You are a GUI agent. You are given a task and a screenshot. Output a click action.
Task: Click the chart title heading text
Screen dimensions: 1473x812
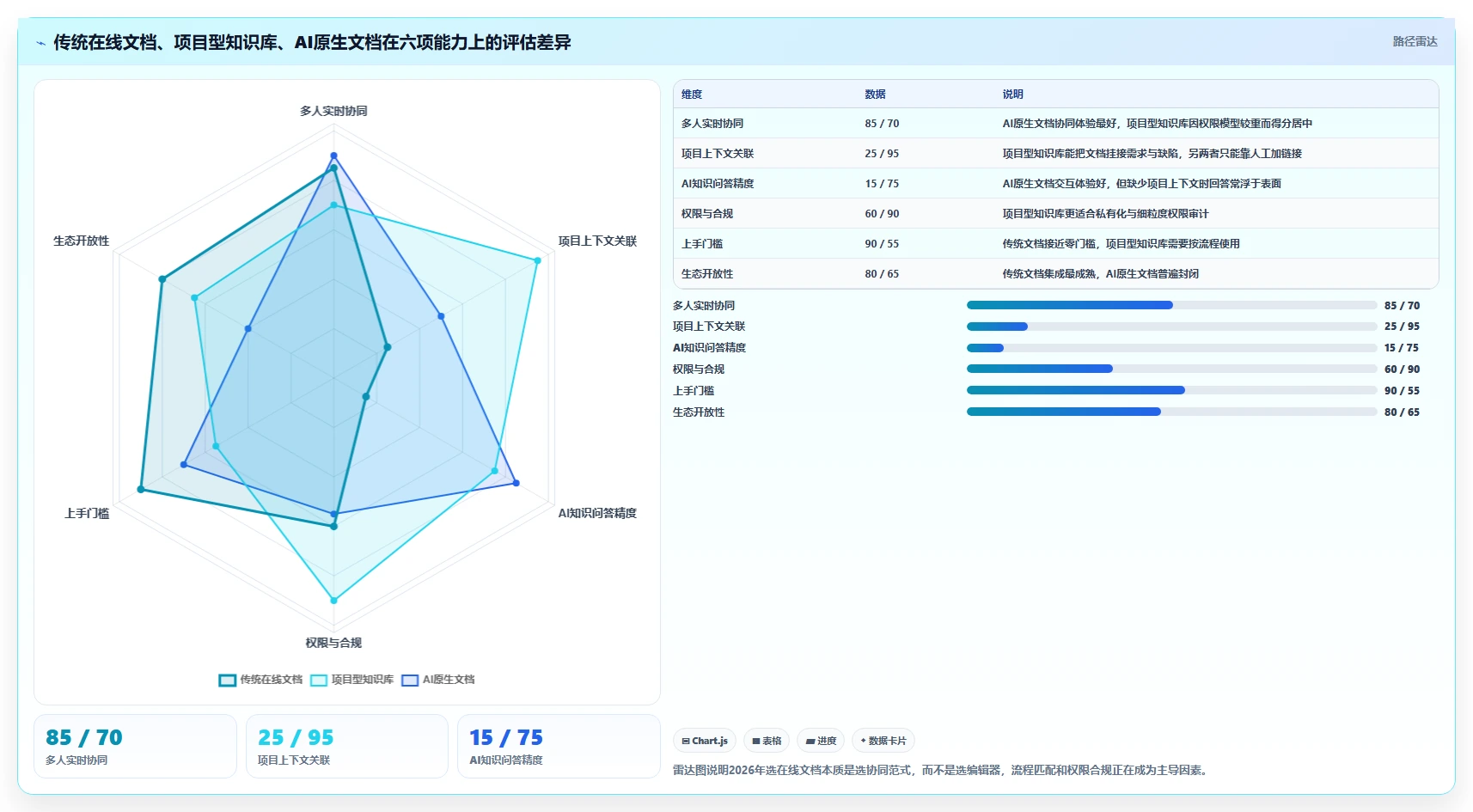(x=312, y=42)
